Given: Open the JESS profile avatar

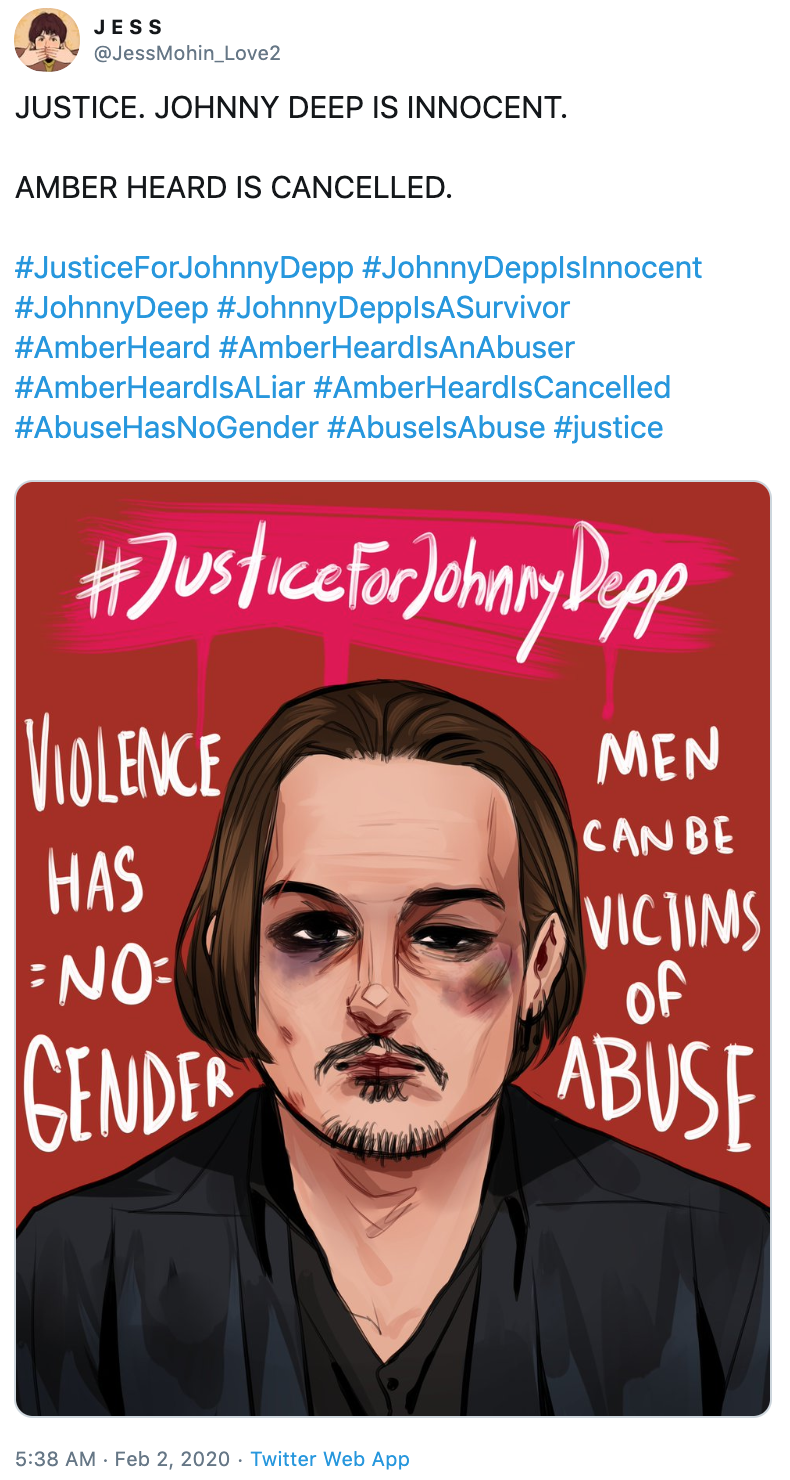Looking at the screenshot, I should click(47, 40).
